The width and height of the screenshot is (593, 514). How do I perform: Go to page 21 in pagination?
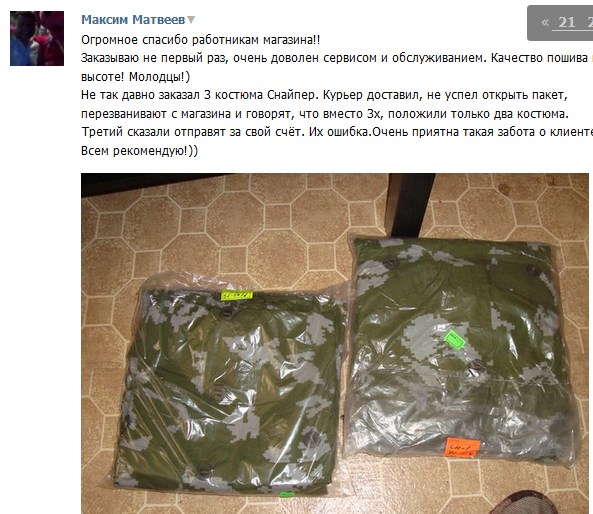point(567,22)
